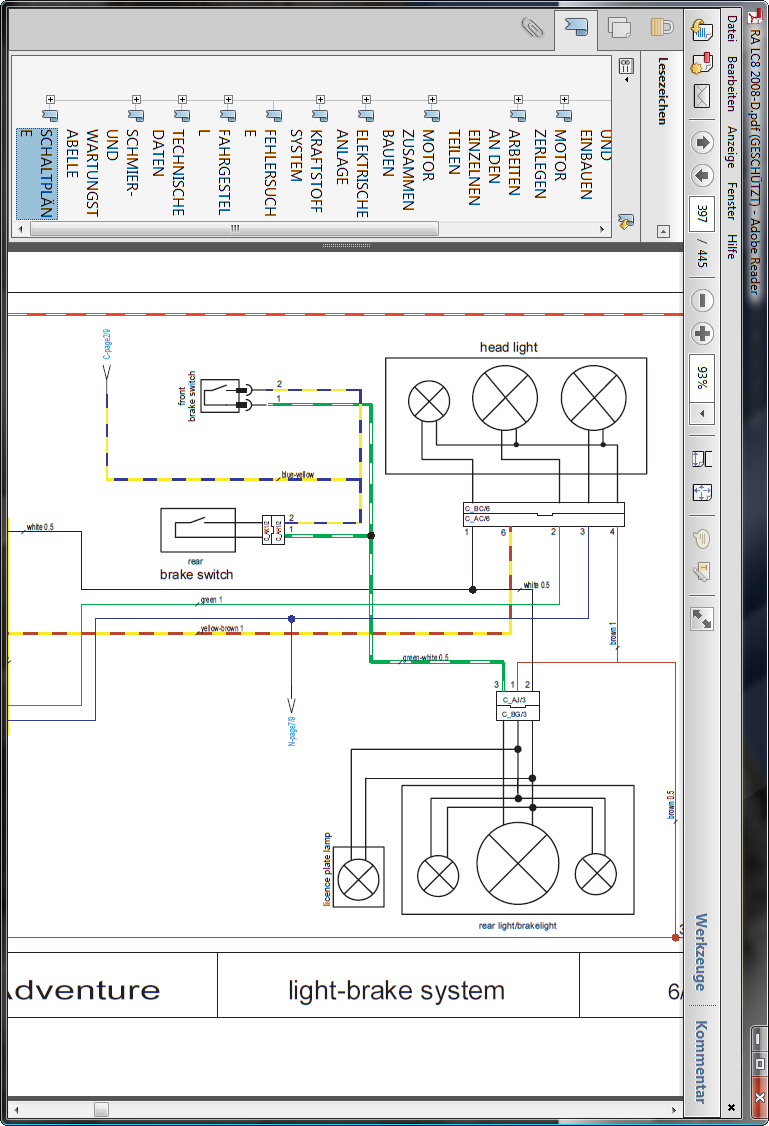Expand the KRAFTSTOFF SYSTEM bookmark

pos(320,100)
